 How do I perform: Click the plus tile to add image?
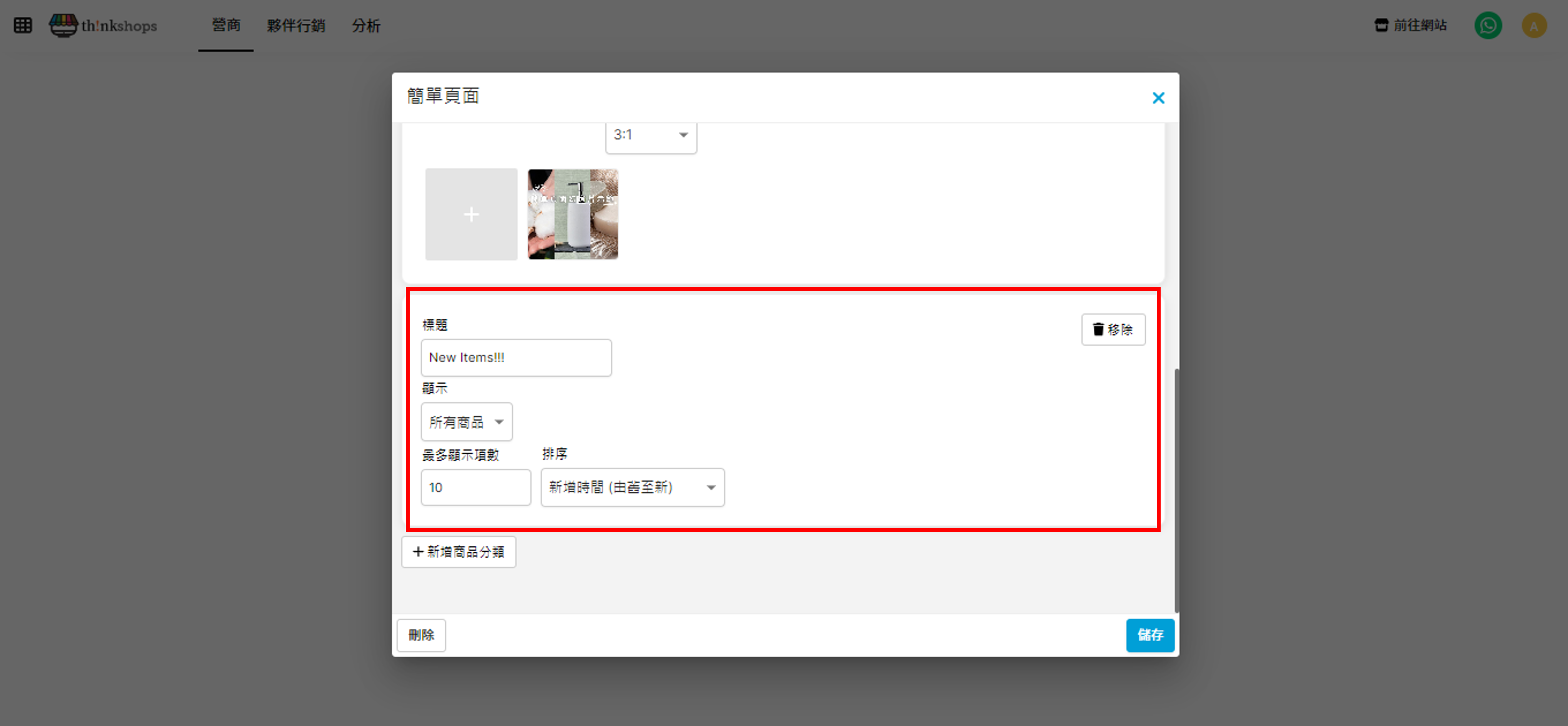tap(471, 214)
